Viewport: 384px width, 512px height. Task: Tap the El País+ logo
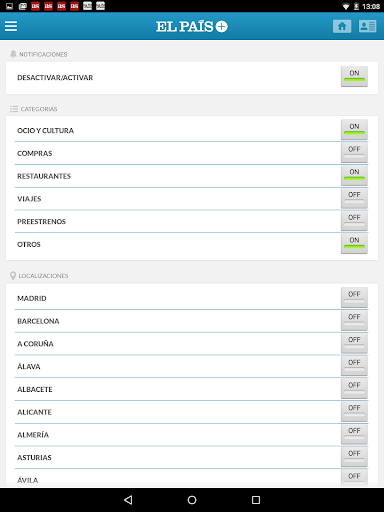pyautogui.click(x=192, y=26)
